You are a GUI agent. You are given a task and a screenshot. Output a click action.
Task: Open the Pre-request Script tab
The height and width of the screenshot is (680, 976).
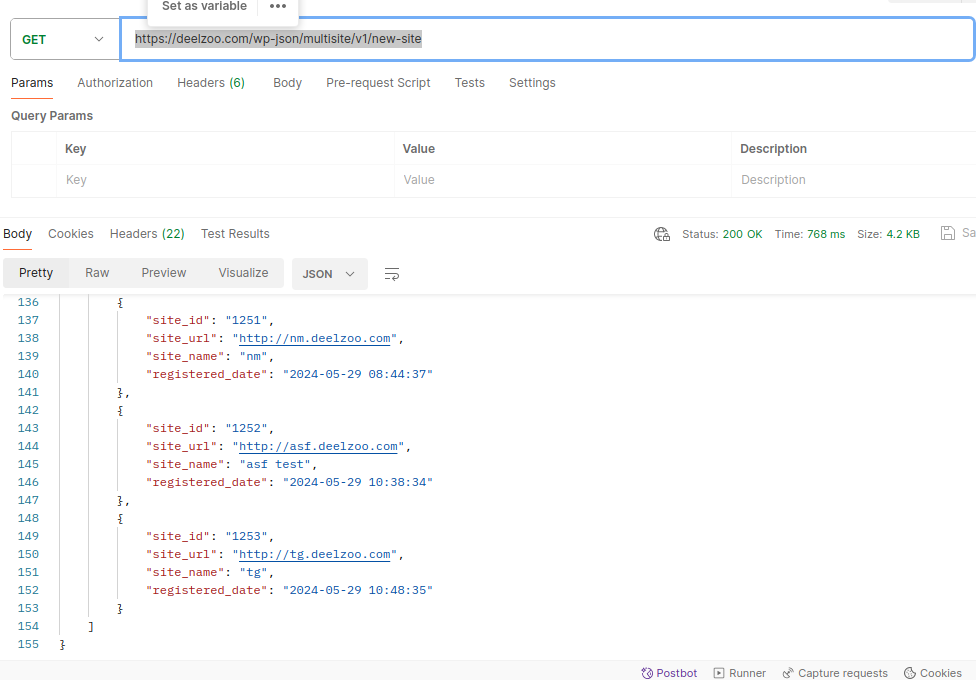click(x=378, y=83)
